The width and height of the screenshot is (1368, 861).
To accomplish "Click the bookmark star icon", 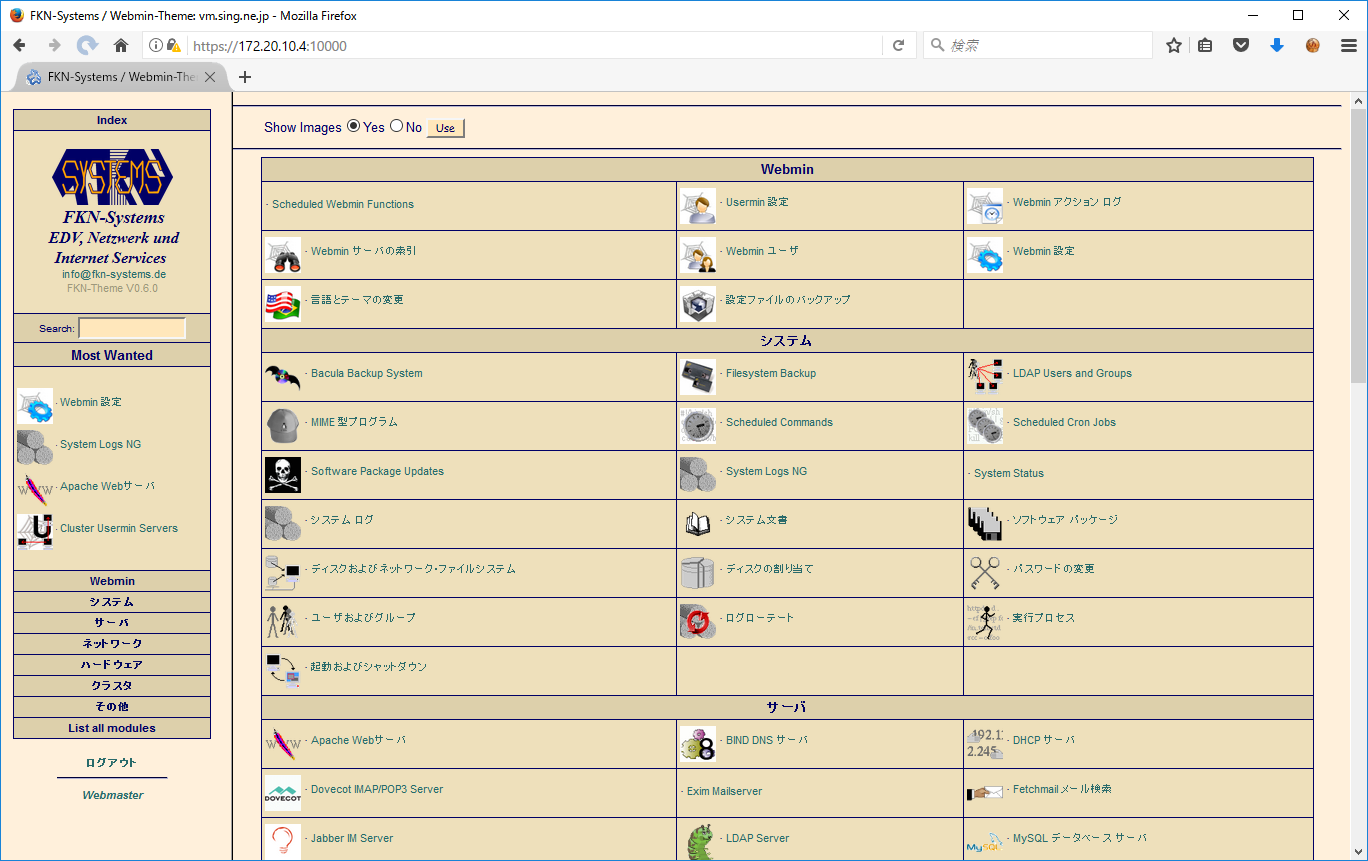I will [1174, 45].
